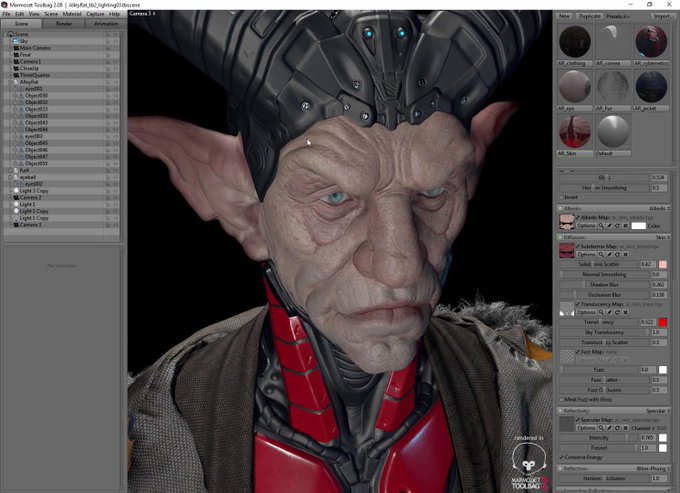Click the Albedo Map texture preview
The width and height of the screenshot is (680, 493).
pos(566,222)
